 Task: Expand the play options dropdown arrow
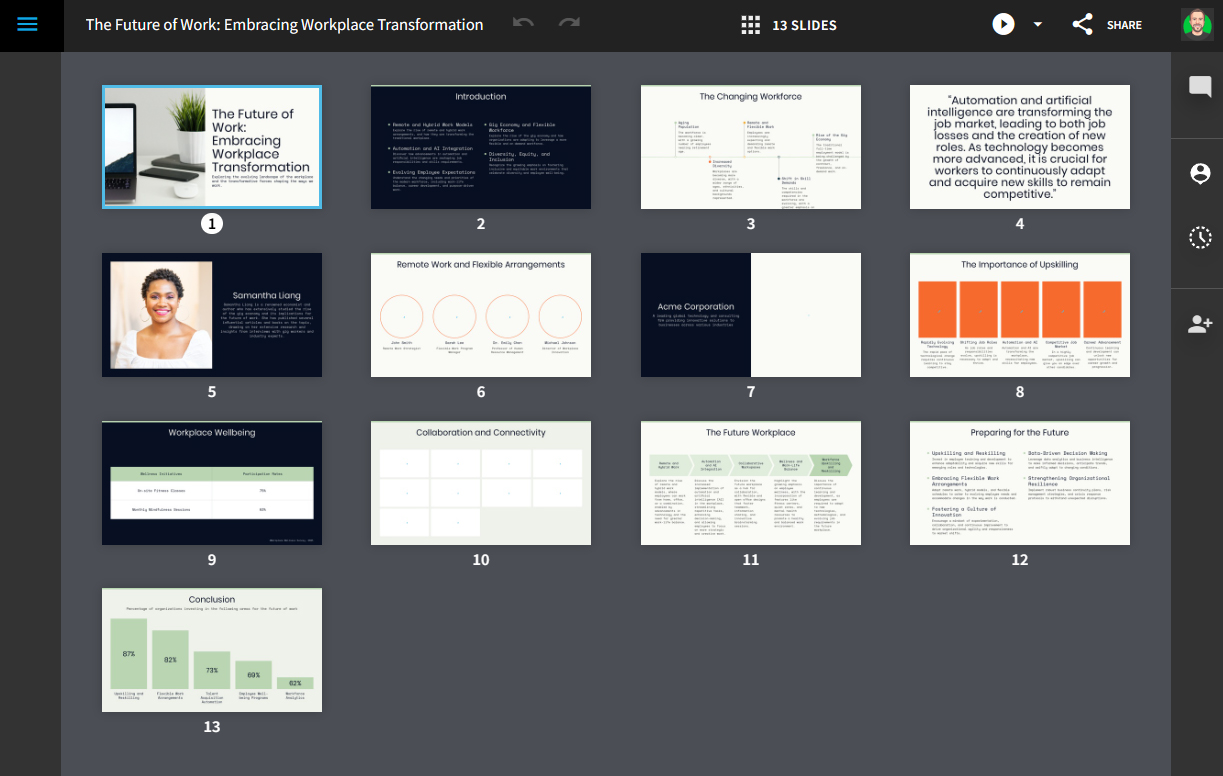click(1037, 25)
